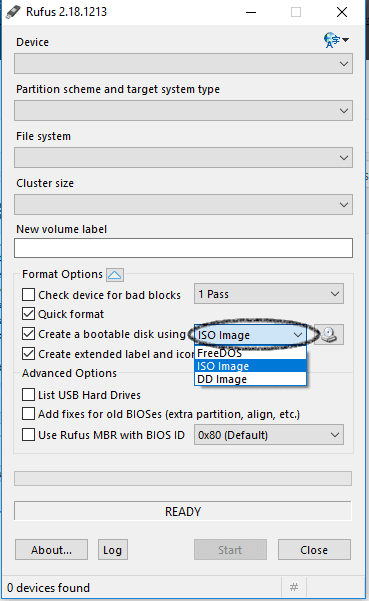
Task: Open the Log button
Action: pyautogui.click(x=113, y=550)
